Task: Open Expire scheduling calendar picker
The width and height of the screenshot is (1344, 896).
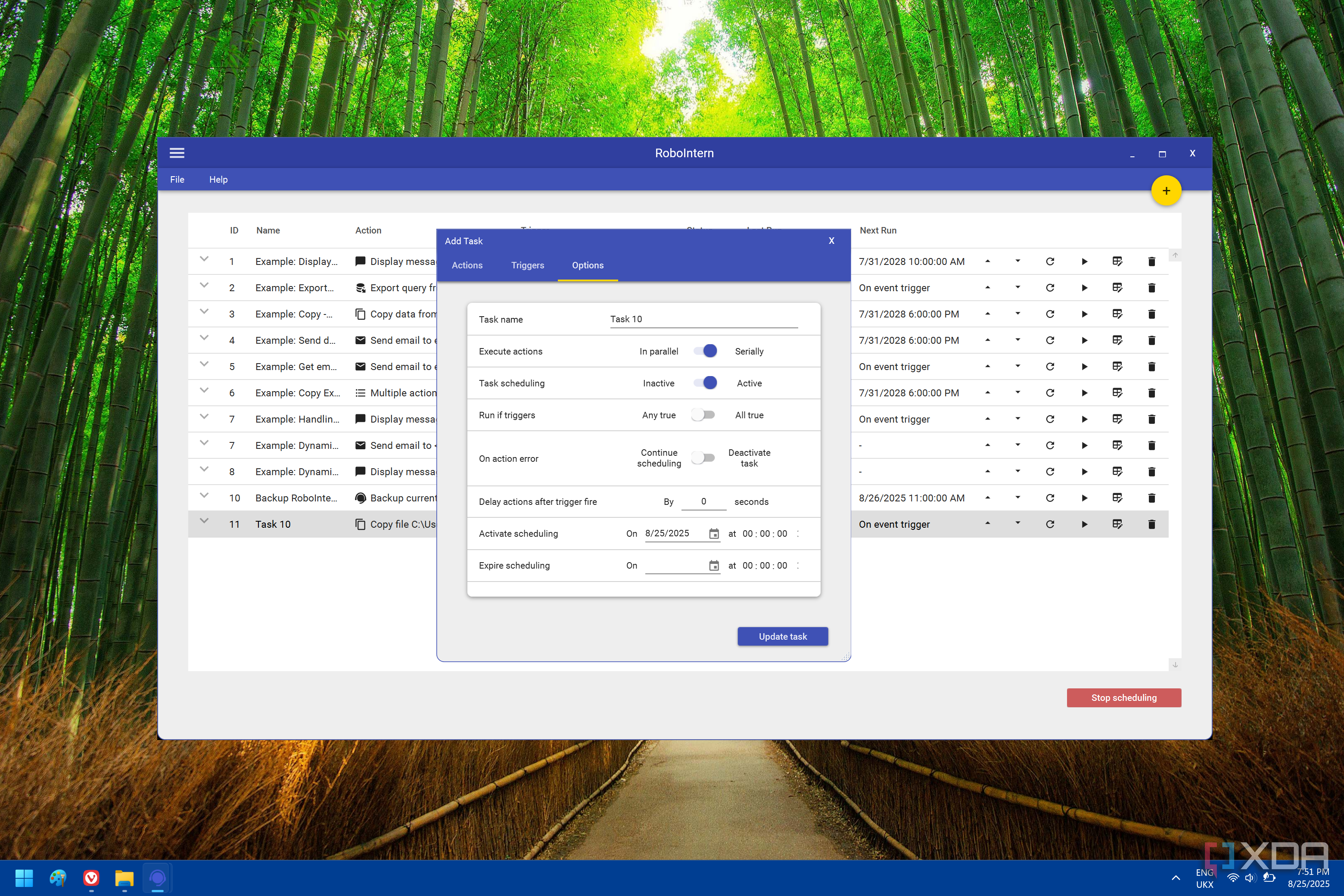Action: tap(714, 566)
